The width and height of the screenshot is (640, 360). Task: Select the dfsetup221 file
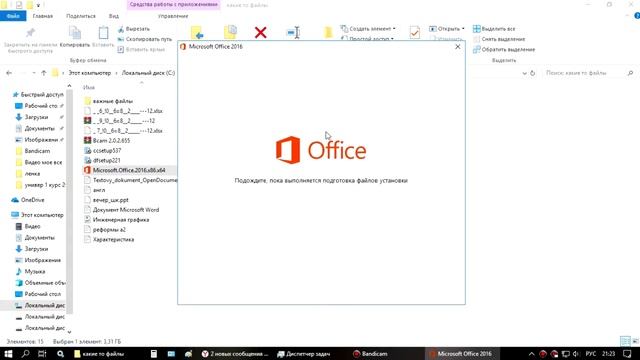click(x=102, y=160)
